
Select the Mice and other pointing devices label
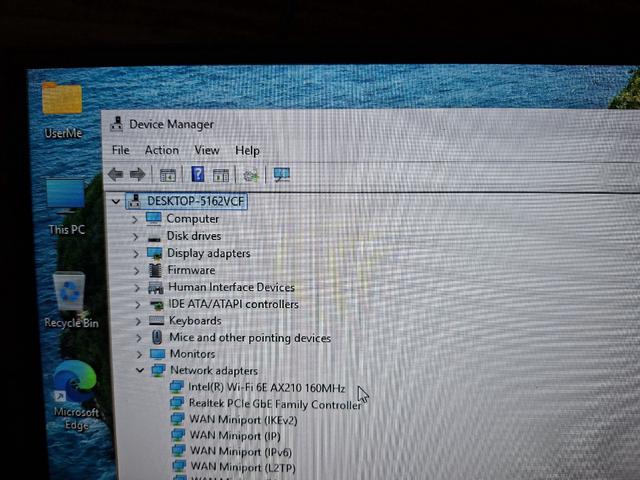point(250,338)
